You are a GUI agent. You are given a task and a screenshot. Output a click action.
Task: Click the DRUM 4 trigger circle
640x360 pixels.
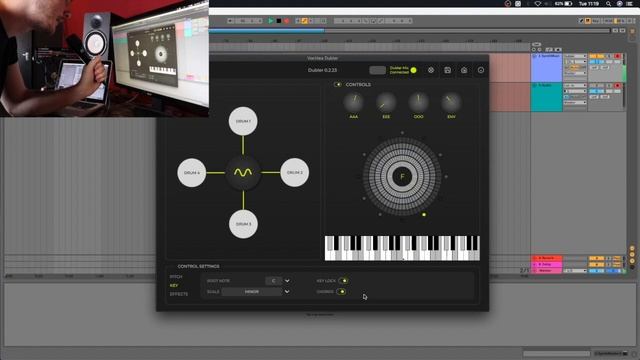(191, 173)
